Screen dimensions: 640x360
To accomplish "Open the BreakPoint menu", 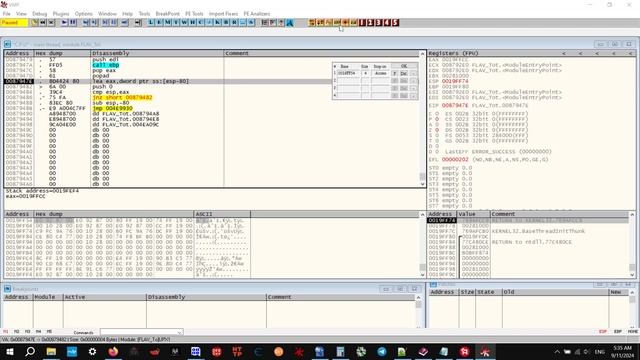I will pyautogui.click(x=167, y=13).
